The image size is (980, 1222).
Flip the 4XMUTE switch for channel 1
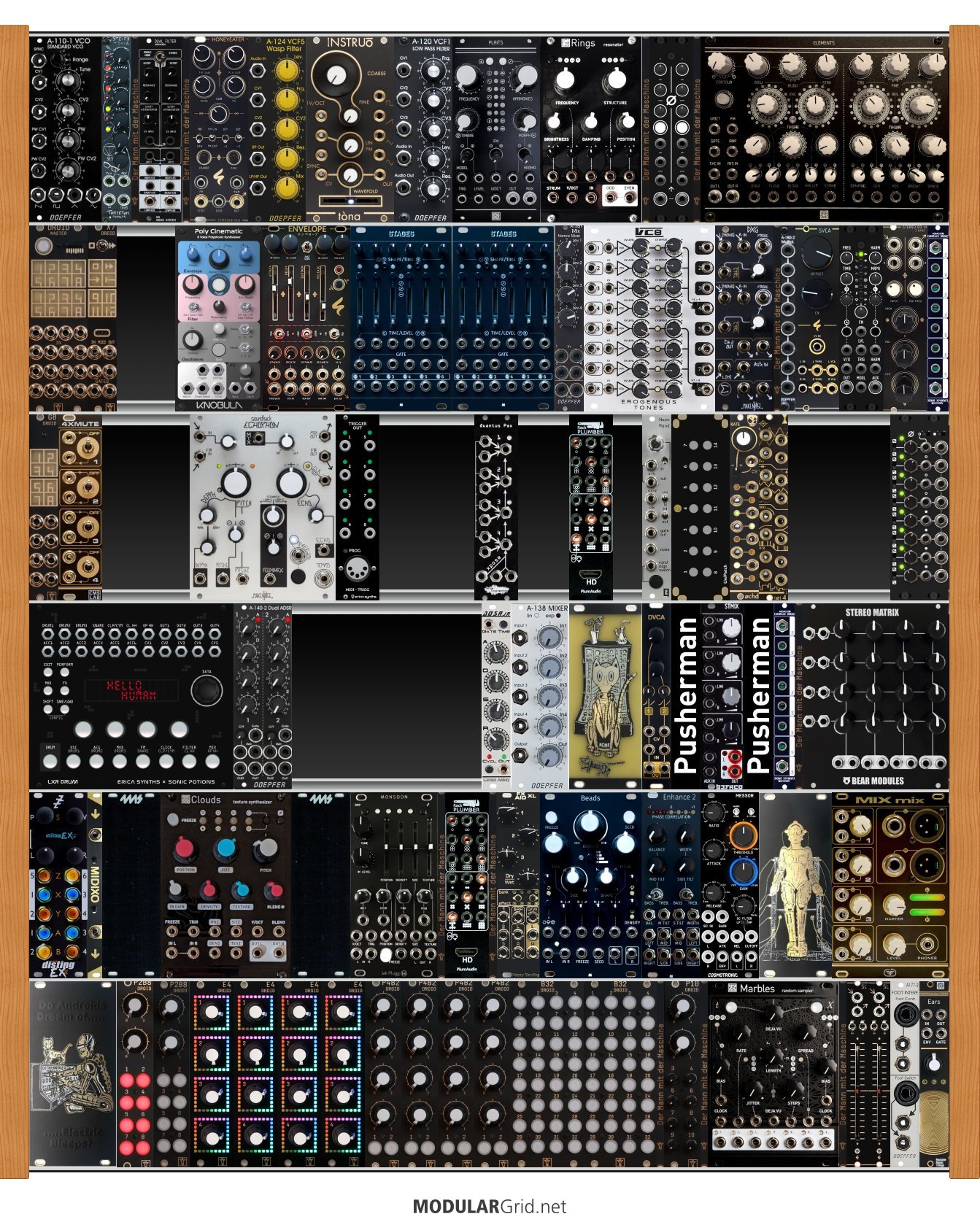pos(88,445)
